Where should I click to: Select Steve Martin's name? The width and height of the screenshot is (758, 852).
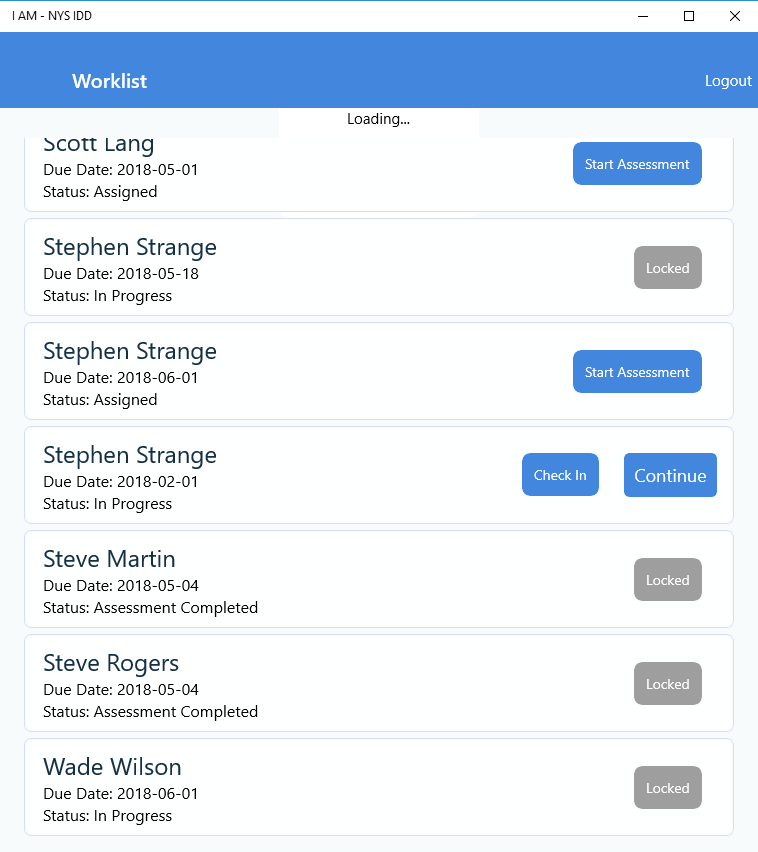pos(109,559)
